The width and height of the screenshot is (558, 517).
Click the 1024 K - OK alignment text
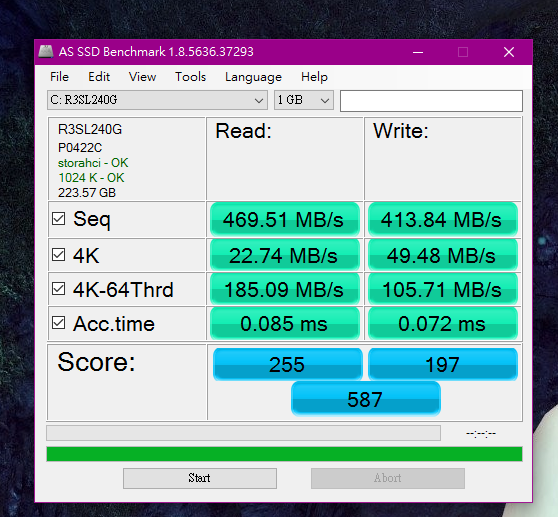pos(91,178)
